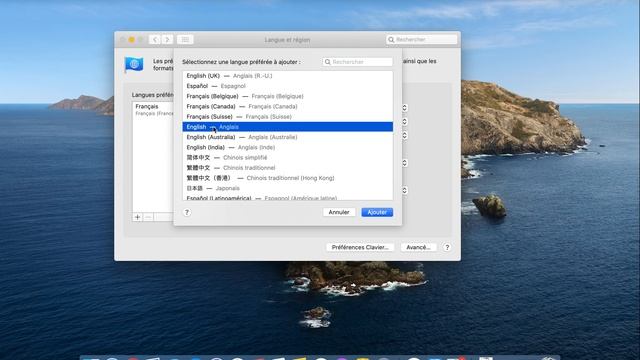
Task: Click the minus button under languages list
Action: click(148, 217)
